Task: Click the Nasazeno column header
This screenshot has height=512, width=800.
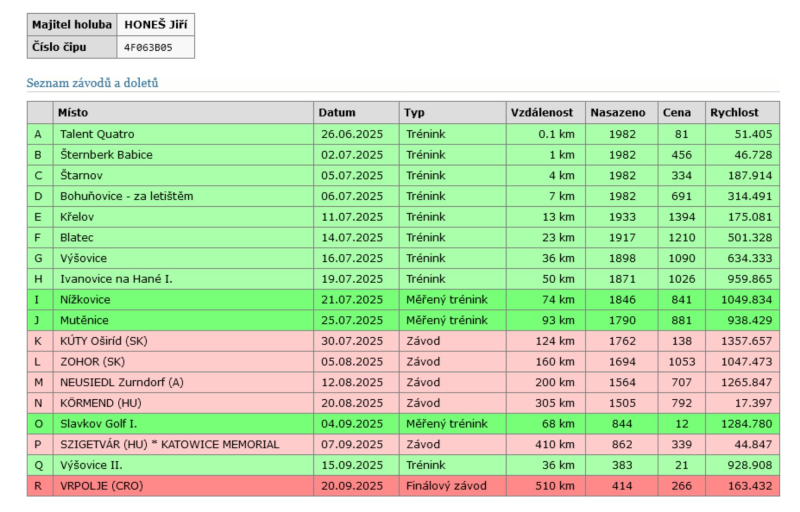Action: point(617,113)
